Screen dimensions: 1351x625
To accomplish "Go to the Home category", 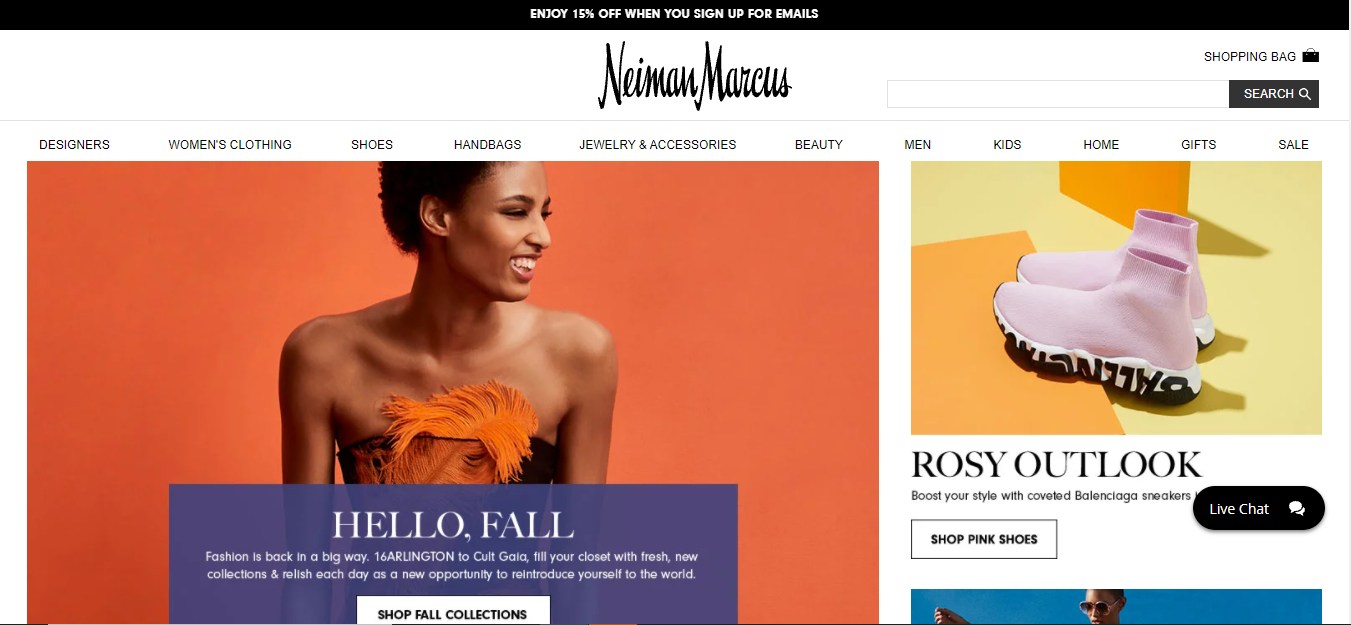I will [x=1101, y=145].
